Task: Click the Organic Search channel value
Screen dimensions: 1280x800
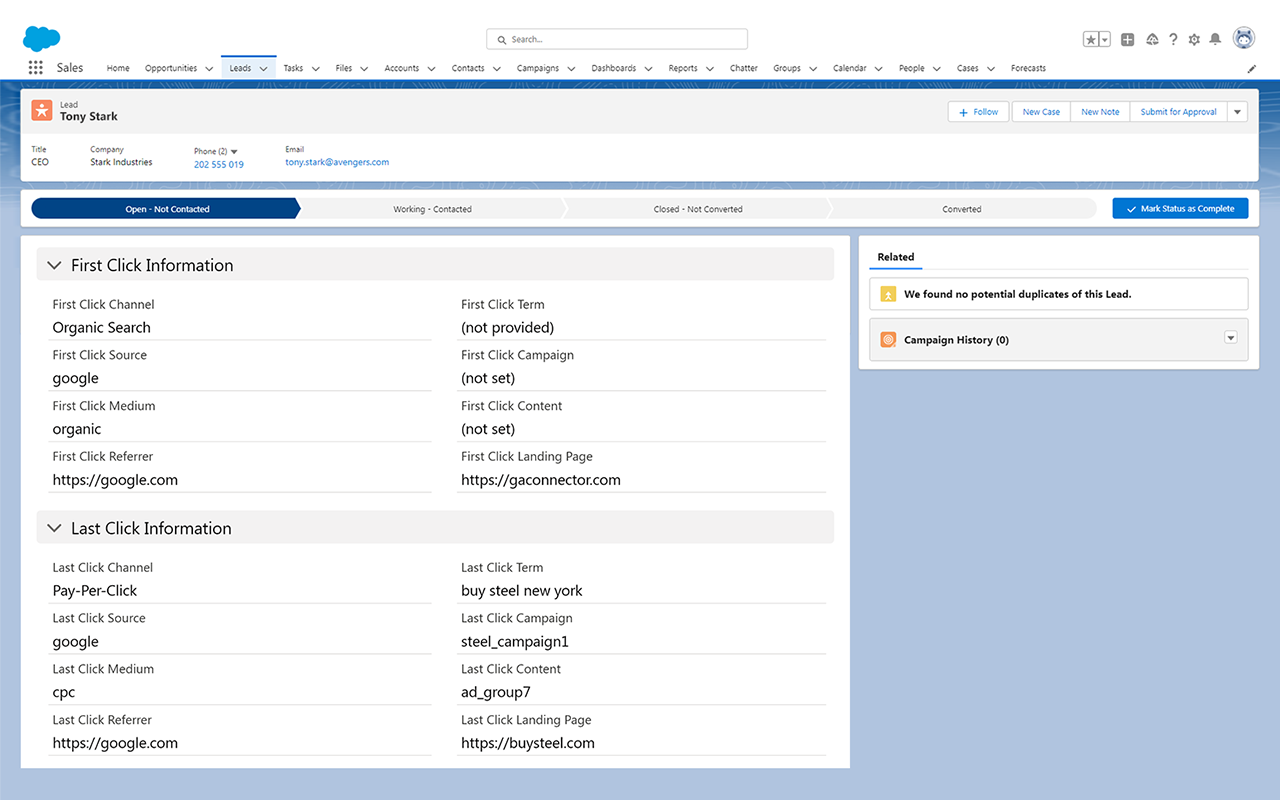Action: pyautogui.click(x=102, y=328)
